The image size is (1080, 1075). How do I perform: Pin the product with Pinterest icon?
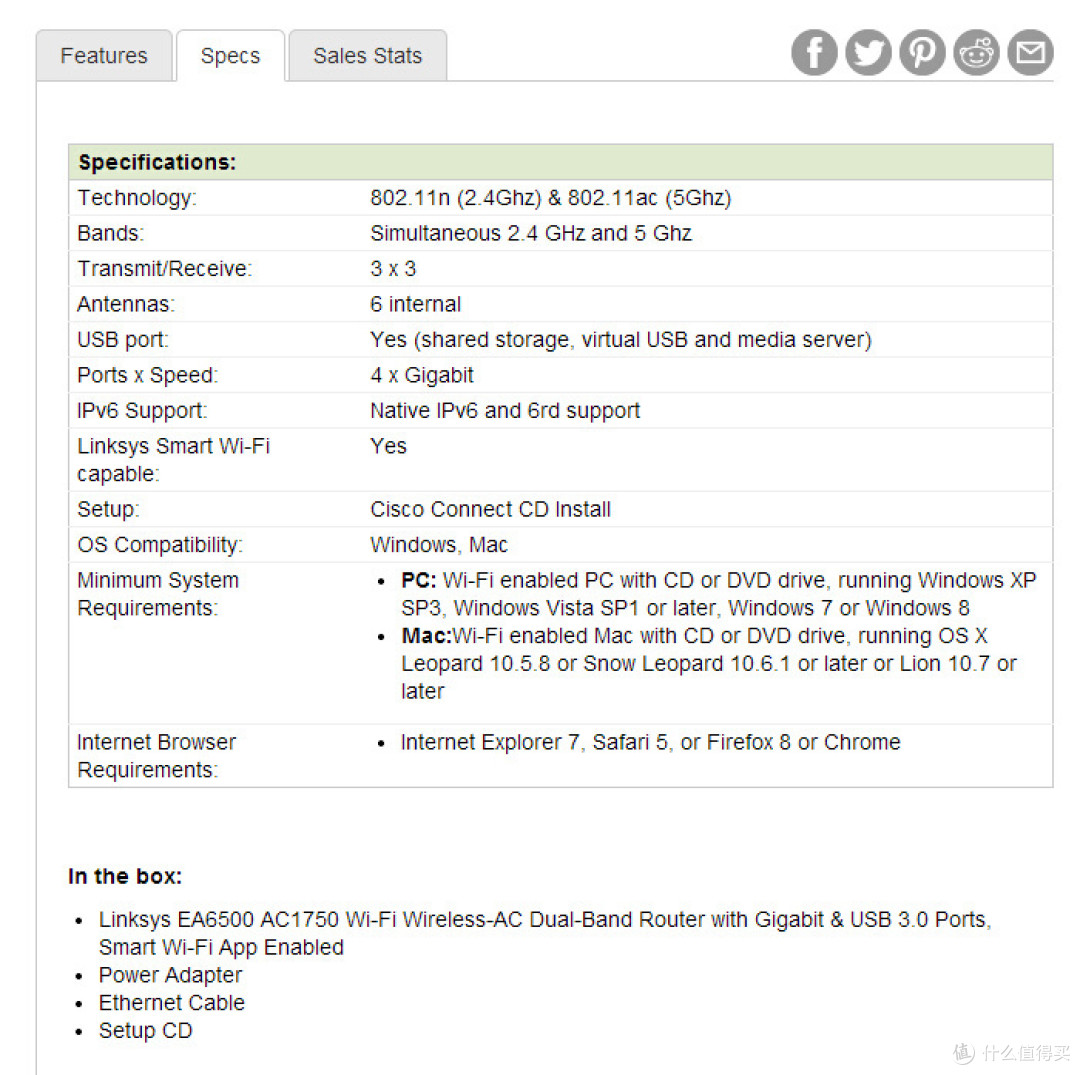tap(922, 52)
